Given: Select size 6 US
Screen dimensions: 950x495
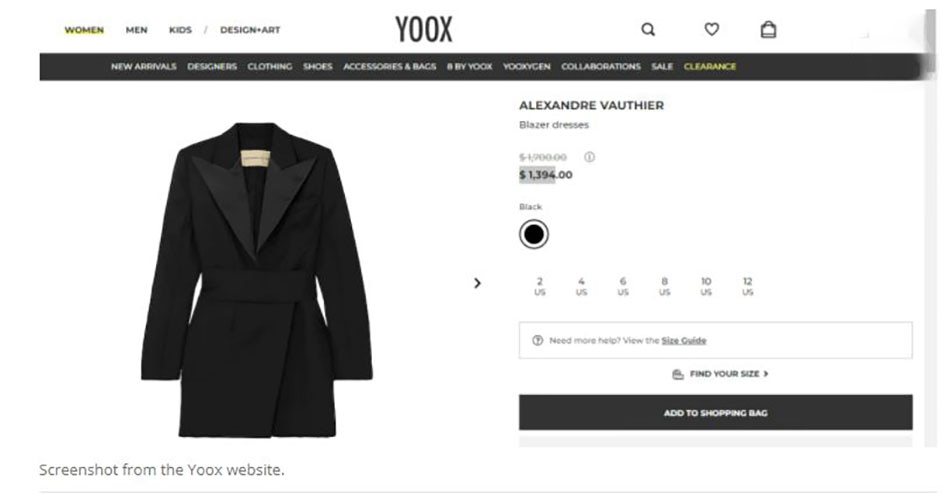Looking at the screenshot, I should click(623, 286).
